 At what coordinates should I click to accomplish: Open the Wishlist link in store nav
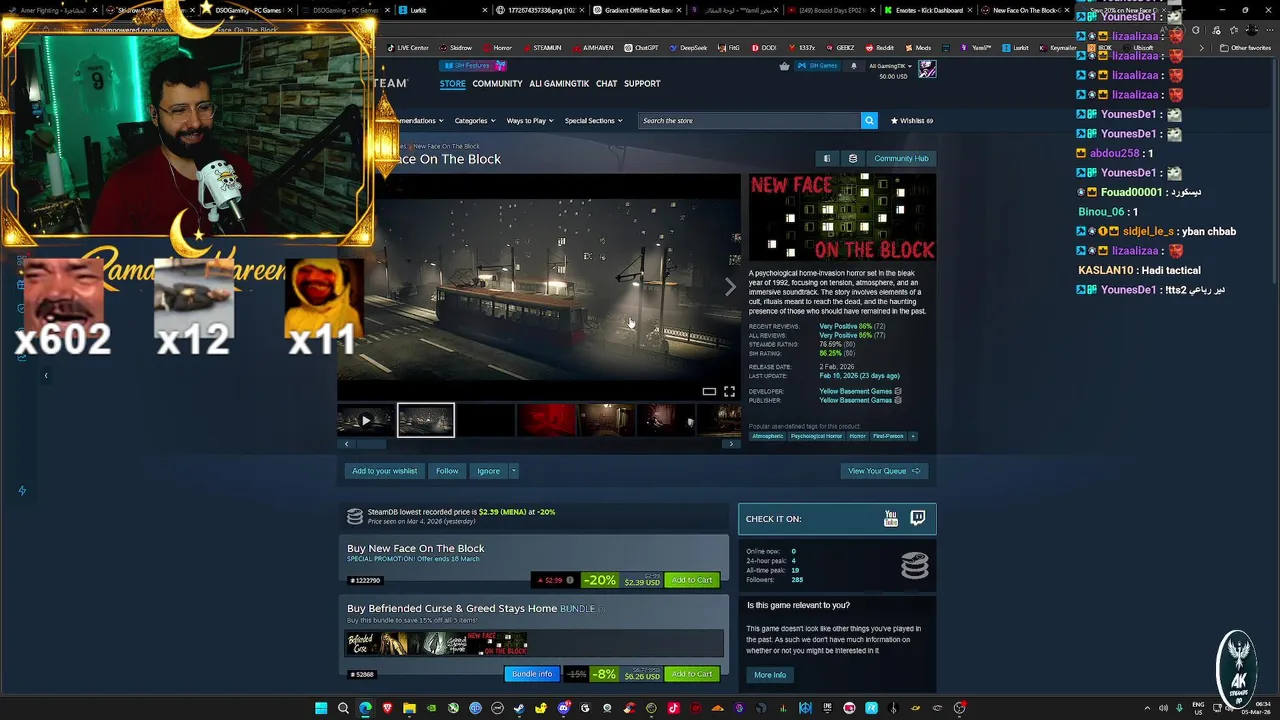coord(912,120)
